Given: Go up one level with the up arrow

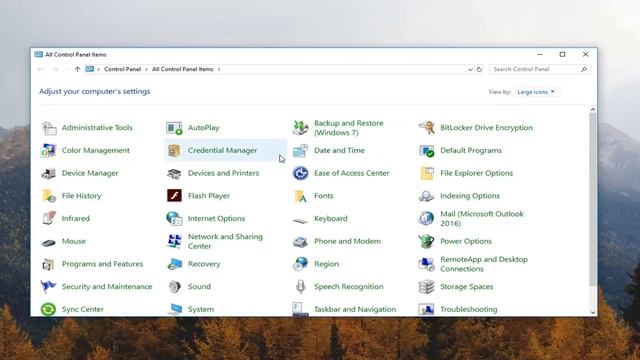Looking at the screenshot, I should pos(77,69).
